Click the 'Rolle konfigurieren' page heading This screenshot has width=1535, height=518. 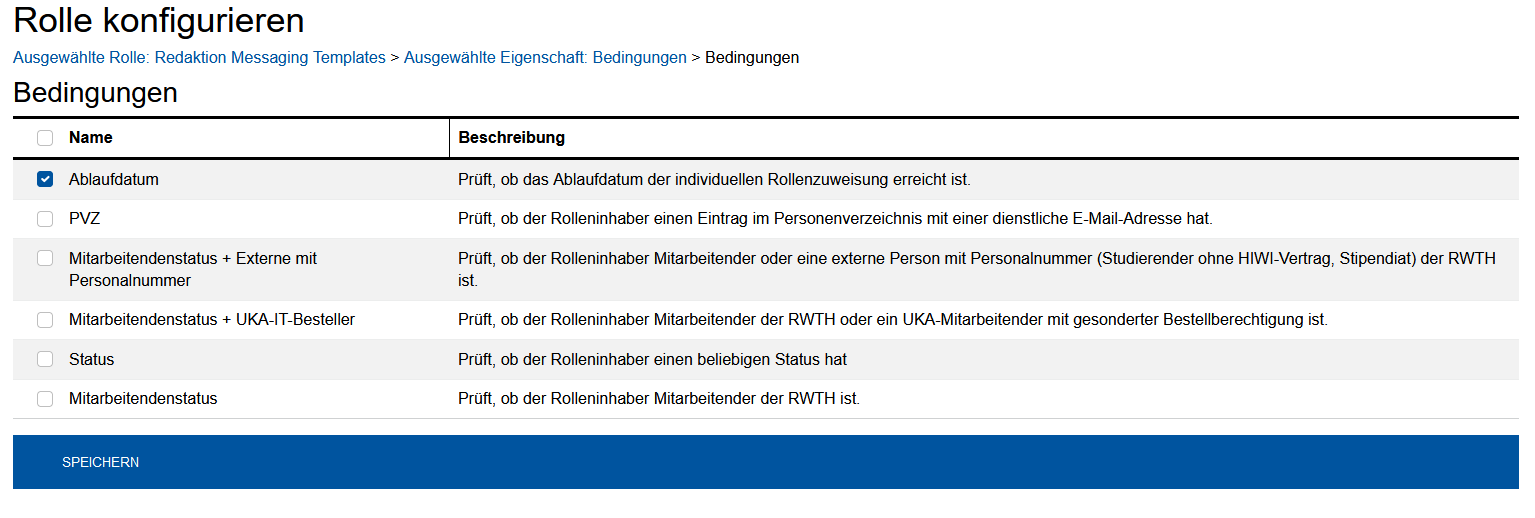tap(159, 21)
